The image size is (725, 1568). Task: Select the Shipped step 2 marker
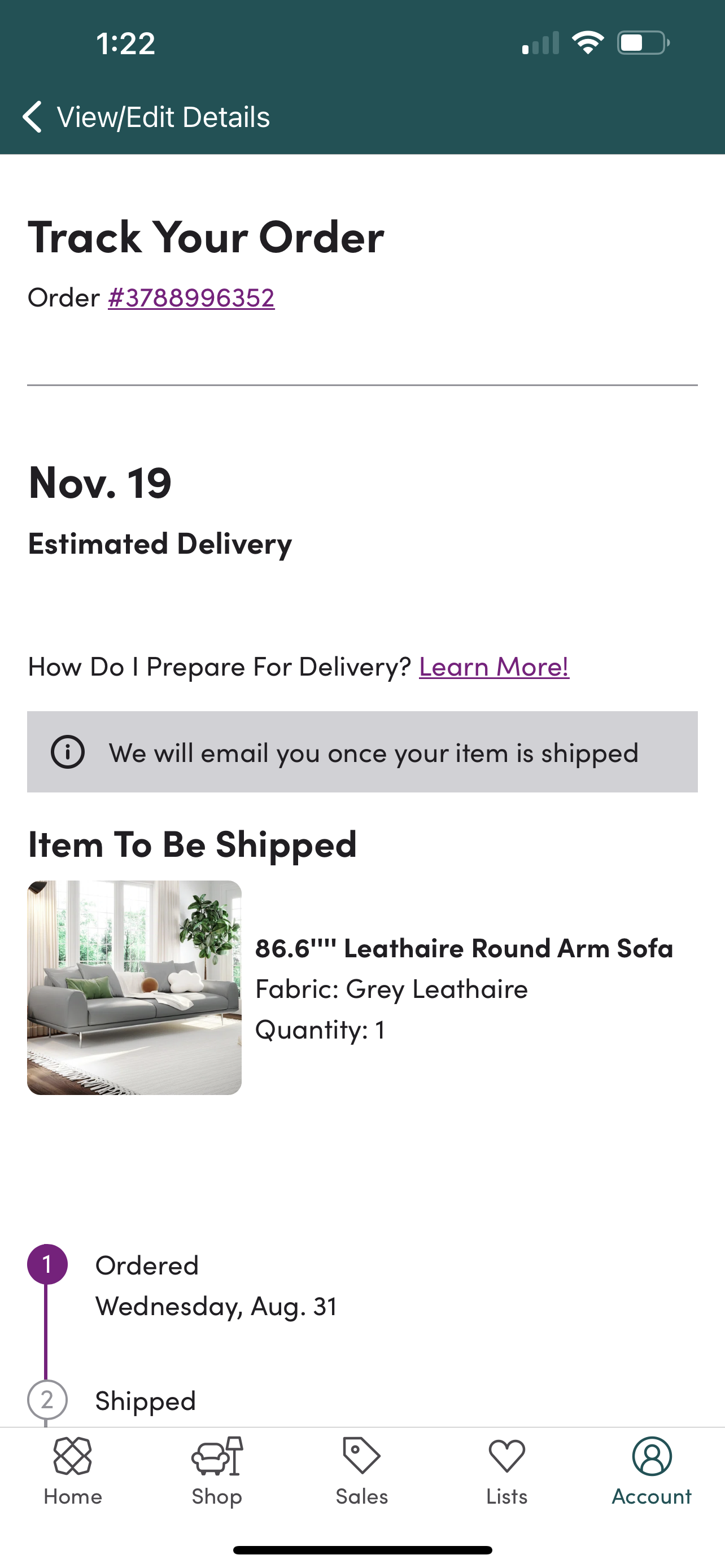[x=47, y=1399]
